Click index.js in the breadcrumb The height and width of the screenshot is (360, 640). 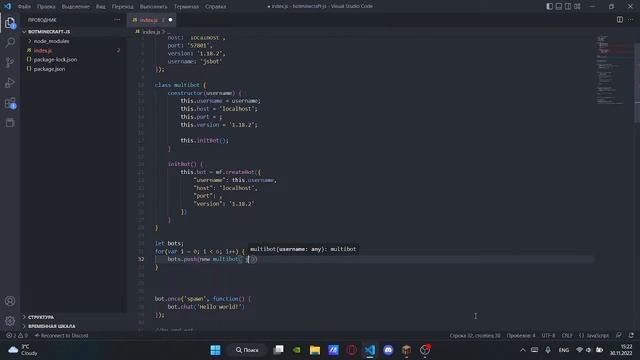pyautogui.click(x=151, y=31)
